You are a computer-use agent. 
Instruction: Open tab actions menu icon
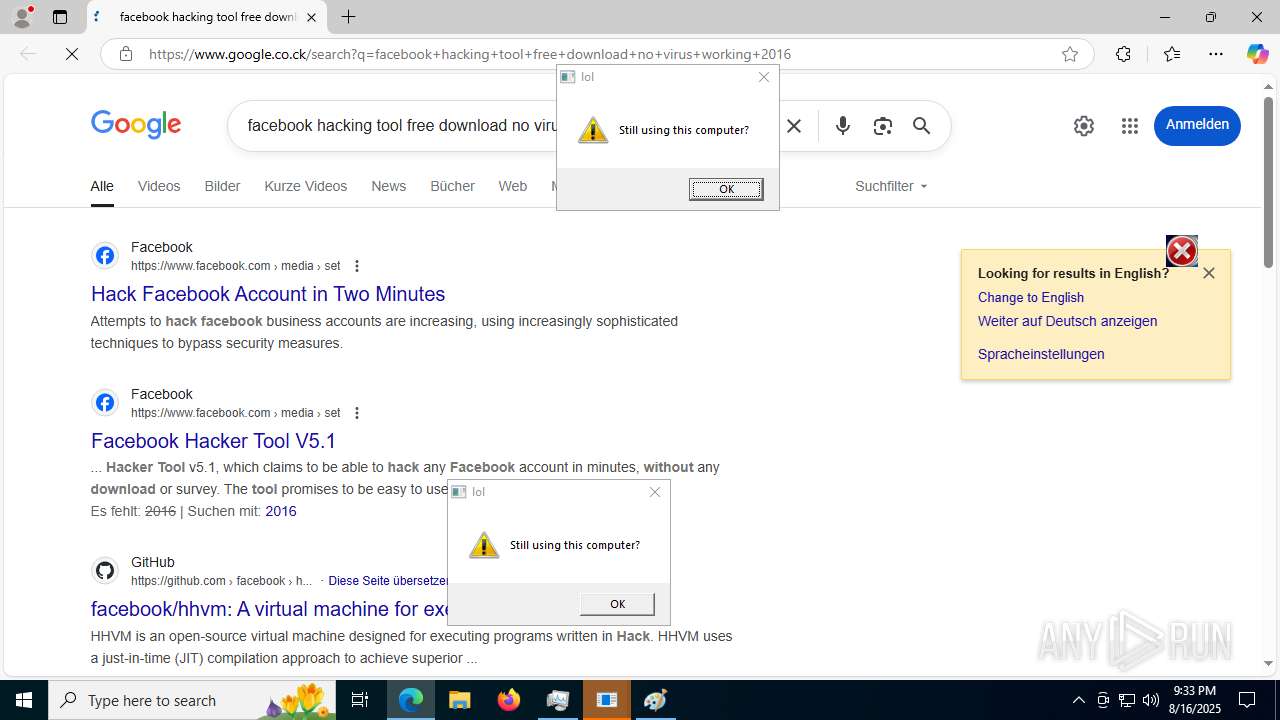[60, 17]
